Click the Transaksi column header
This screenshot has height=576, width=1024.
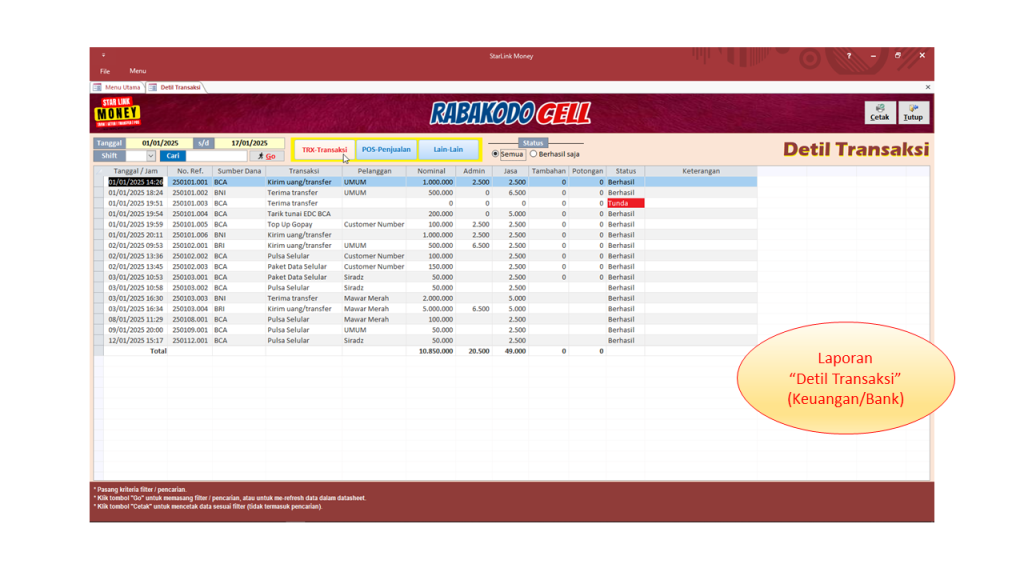click(x=304, y=171)
